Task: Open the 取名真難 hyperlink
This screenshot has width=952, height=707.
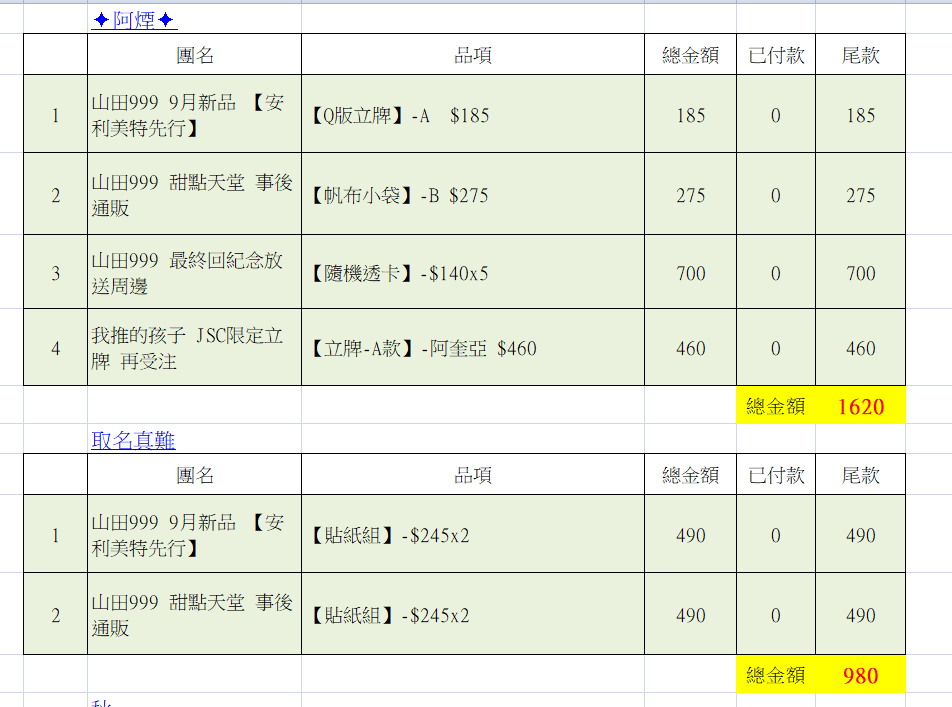Action: point(134,440)
